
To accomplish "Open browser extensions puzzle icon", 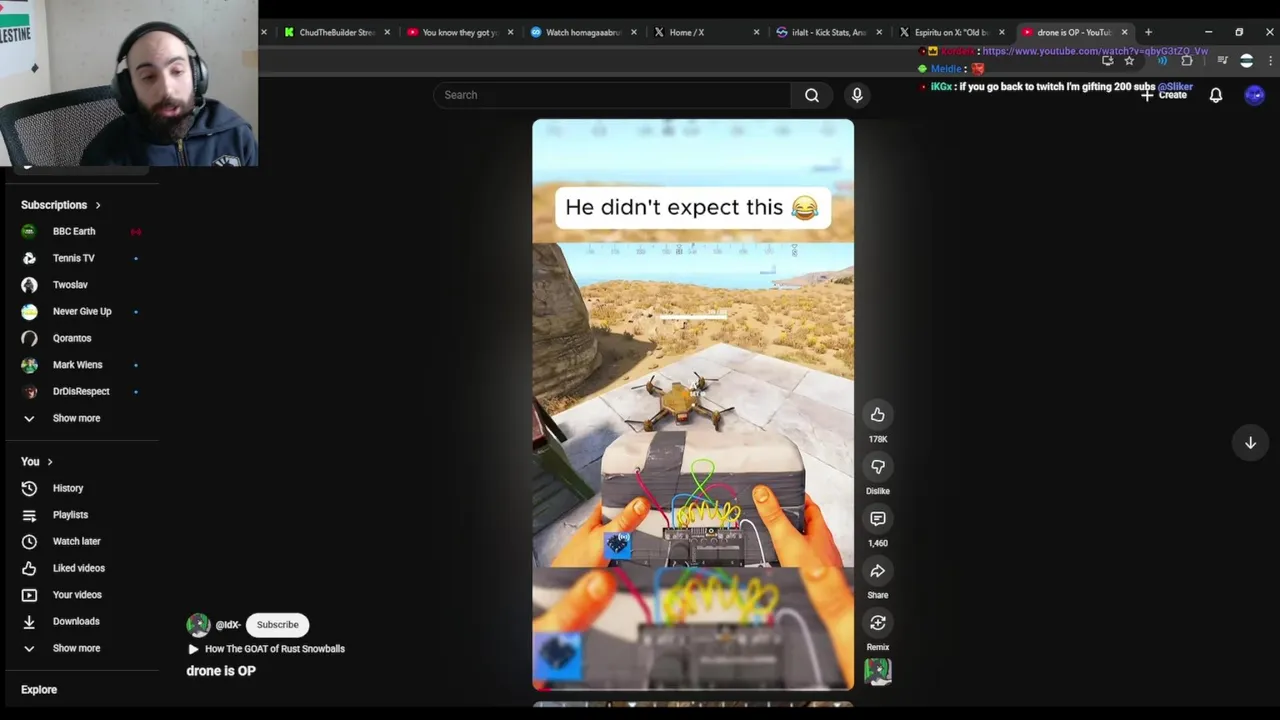I will click(x=1187, y=61).
